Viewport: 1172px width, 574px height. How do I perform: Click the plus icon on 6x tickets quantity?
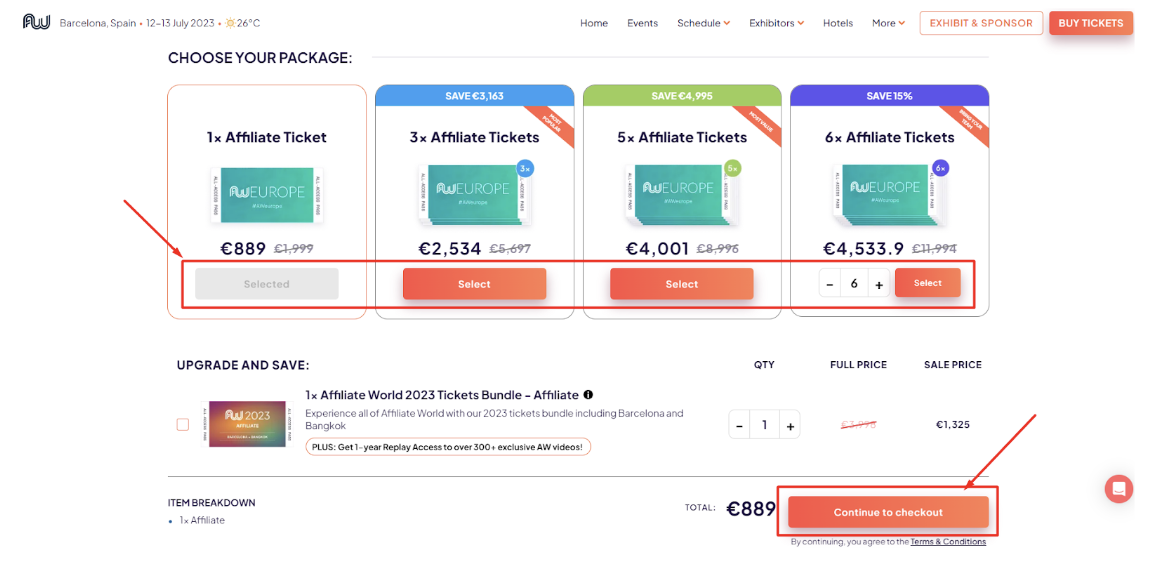[x=879, y=284]
